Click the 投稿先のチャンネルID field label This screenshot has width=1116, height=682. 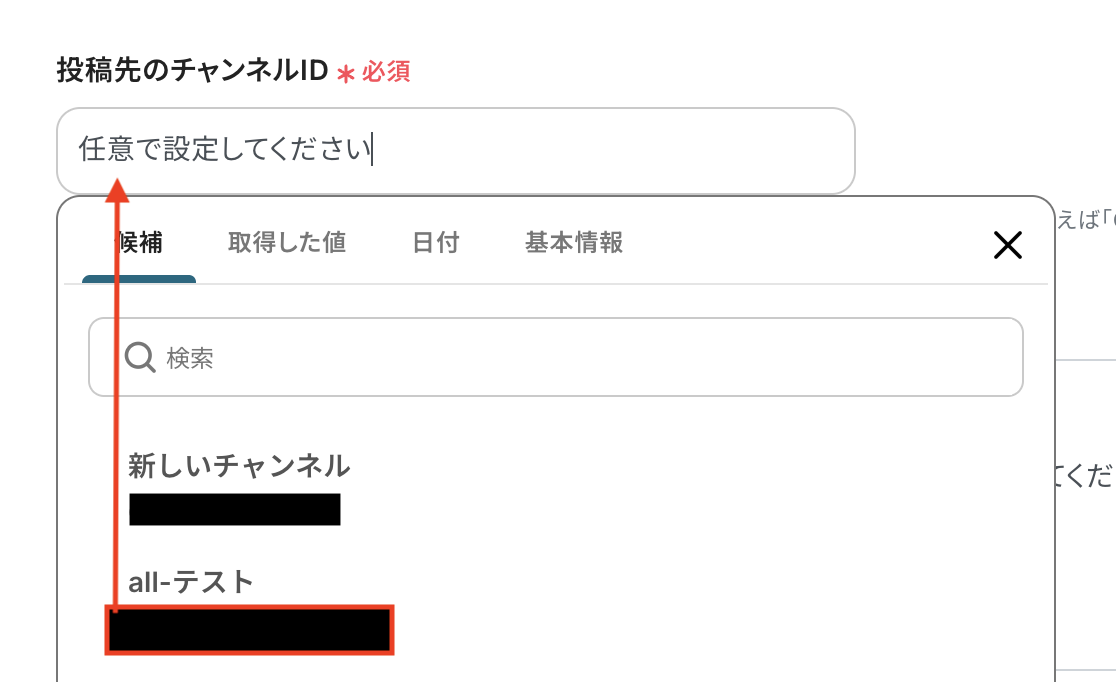[193, 71]
